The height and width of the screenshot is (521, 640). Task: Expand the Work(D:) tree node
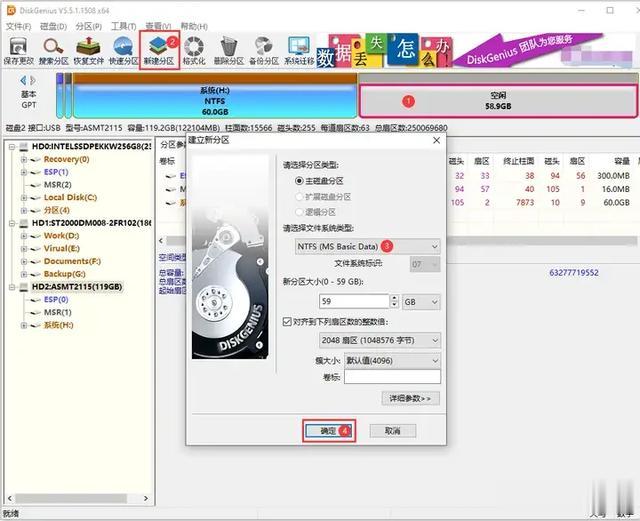pyautogui.click(x=24, y=236)
